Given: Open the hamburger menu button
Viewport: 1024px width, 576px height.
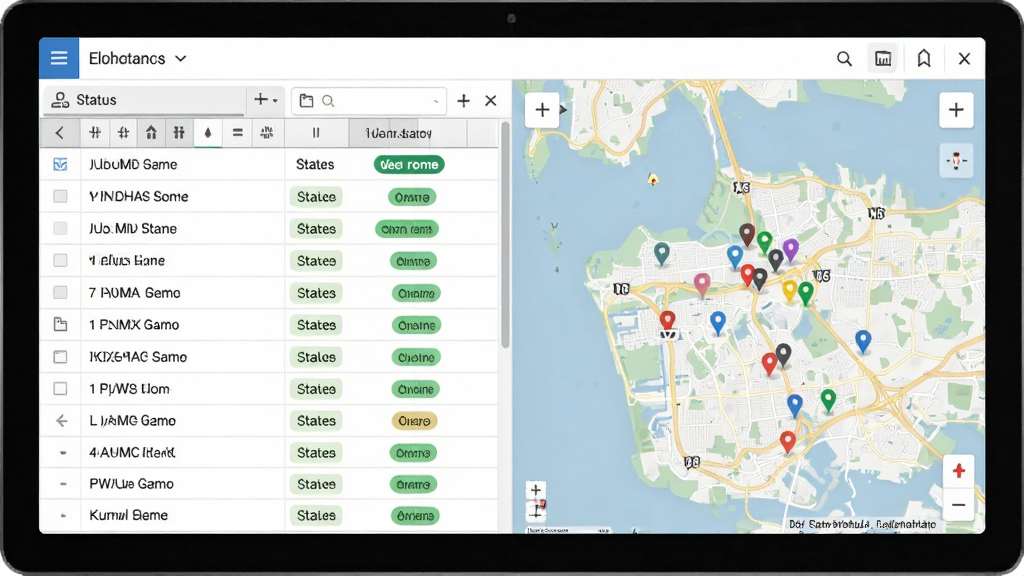Looking at the screenshot, I should click(x=59, y=58).
